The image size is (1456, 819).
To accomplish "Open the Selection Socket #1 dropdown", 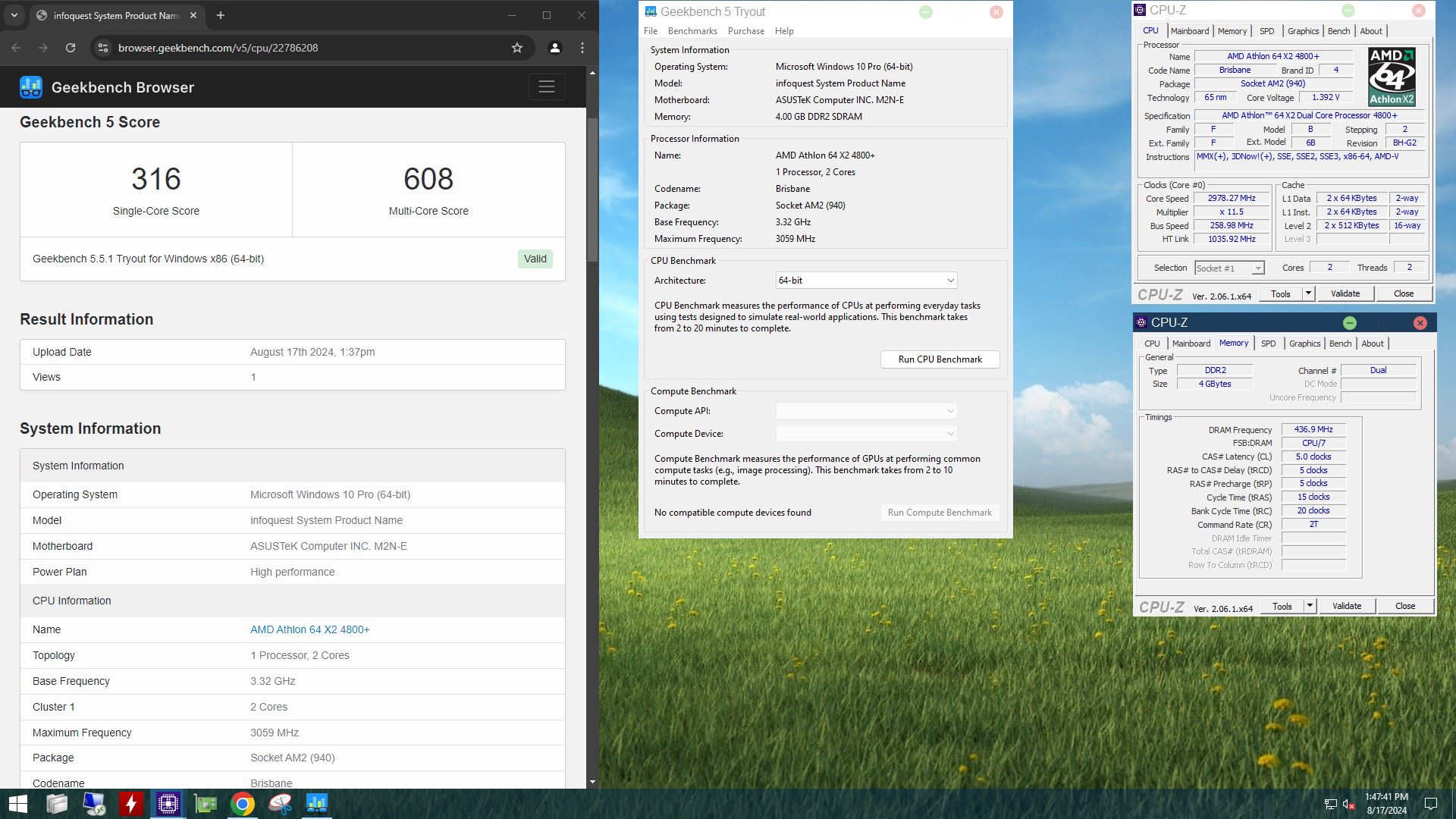I will coord(1229,268).
